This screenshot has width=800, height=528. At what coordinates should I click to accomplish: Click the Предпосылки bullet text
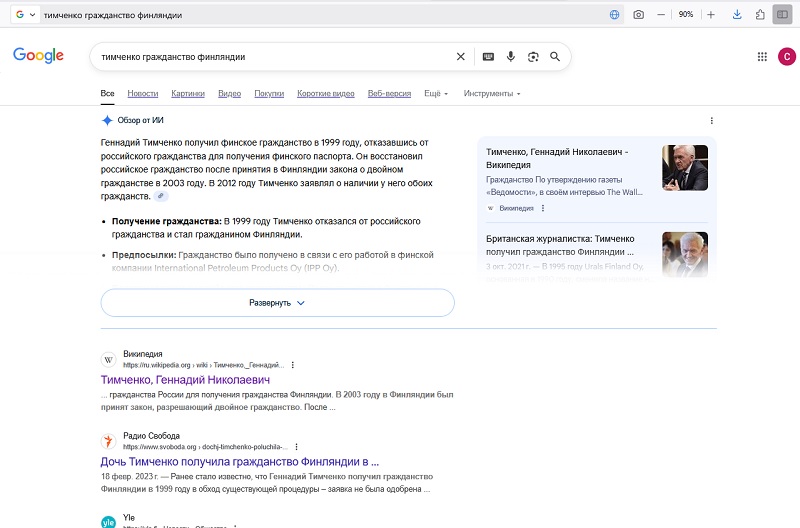[272, 261]
